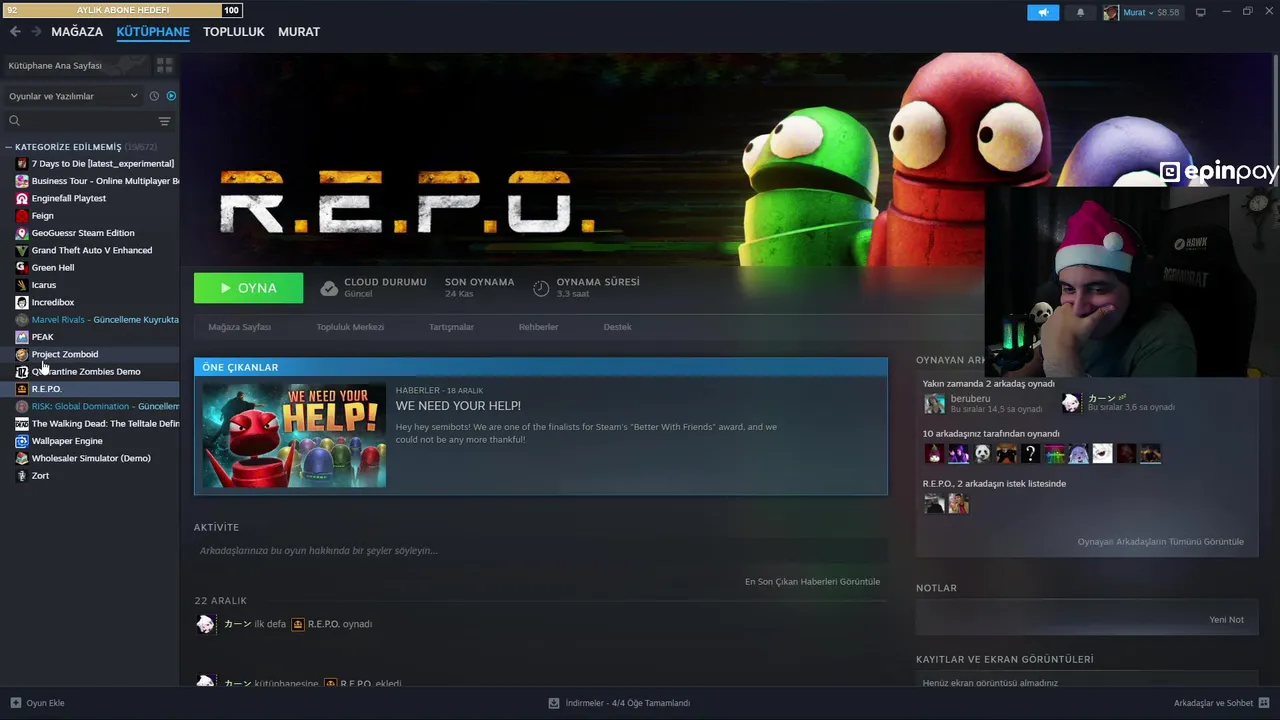Viewport: 1280px width, 720px height.
Task: Click play time clock icon
Action: [541, 288]
